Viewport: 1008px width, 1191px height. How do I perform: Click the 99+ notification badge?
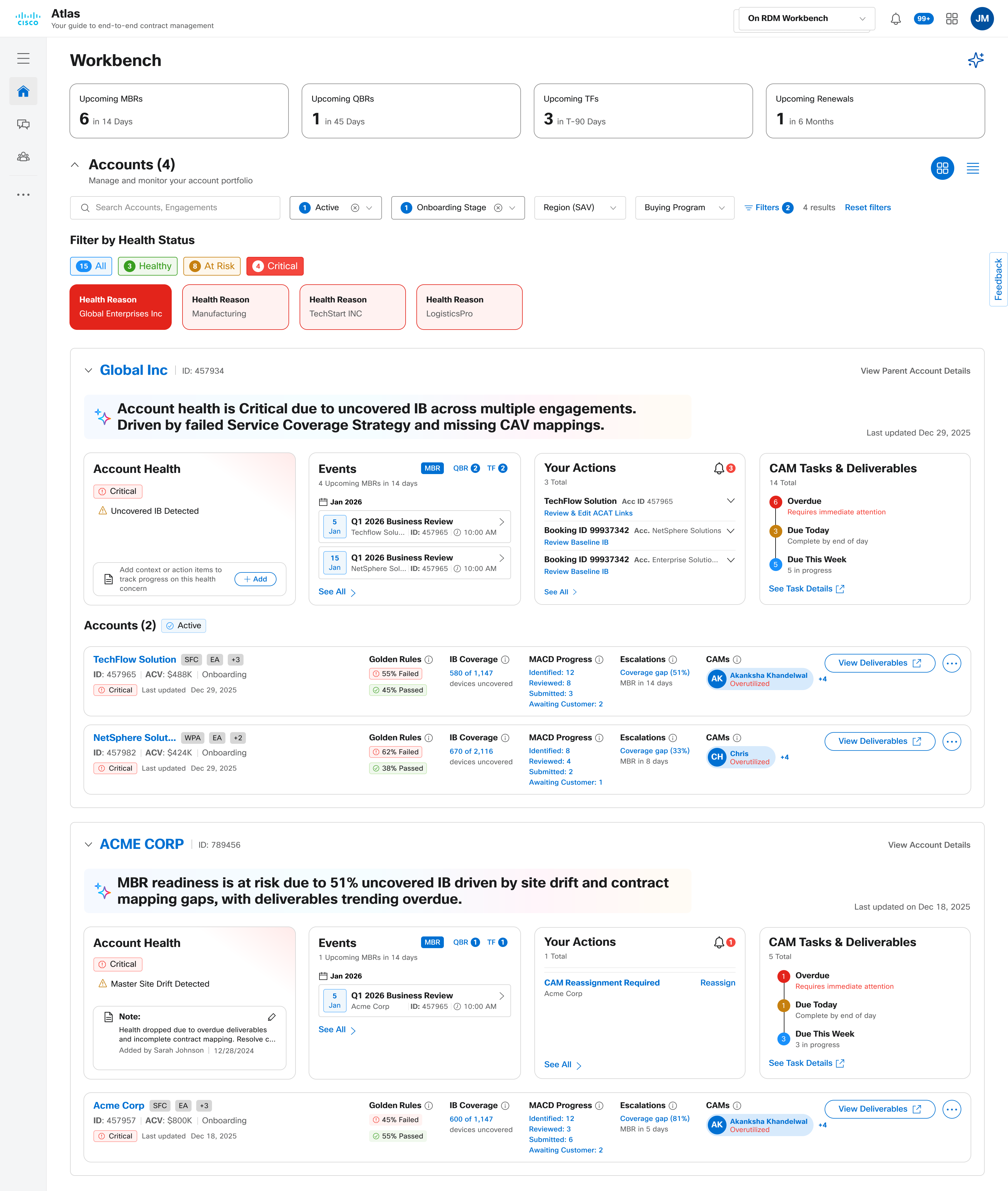click(x=923, y=19)
